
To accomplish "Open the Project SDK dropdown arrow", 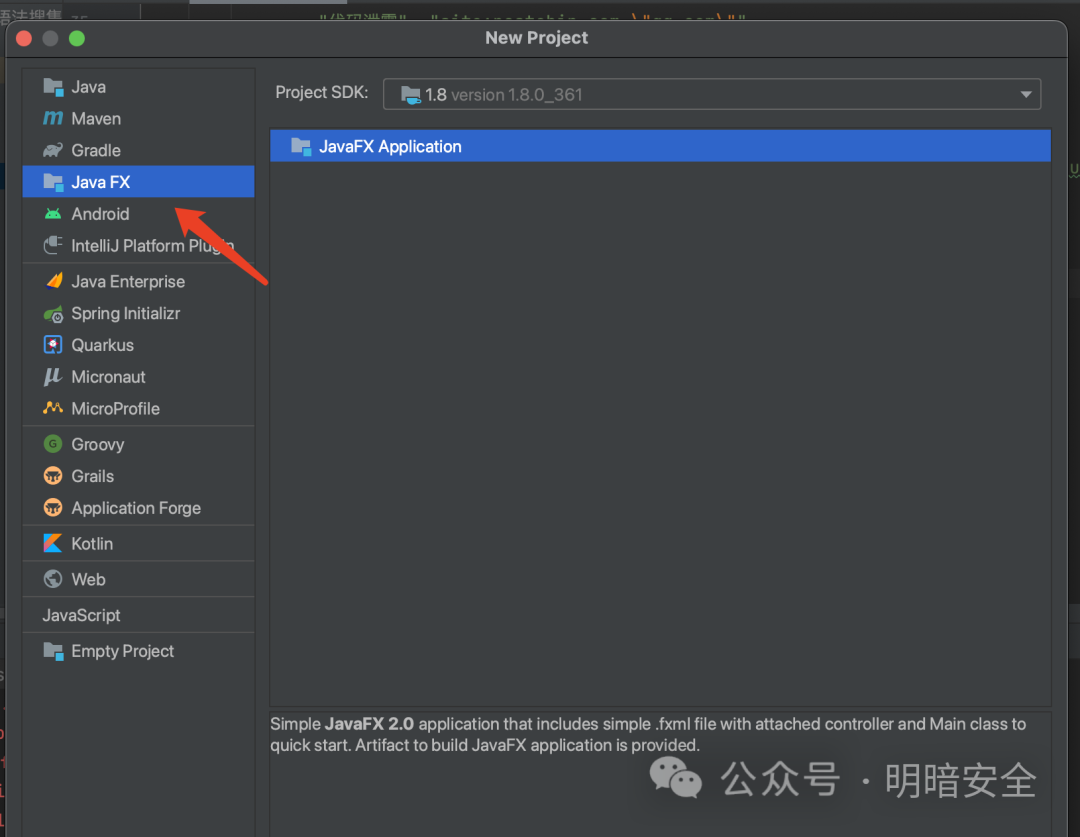I will click(1025, 95).
